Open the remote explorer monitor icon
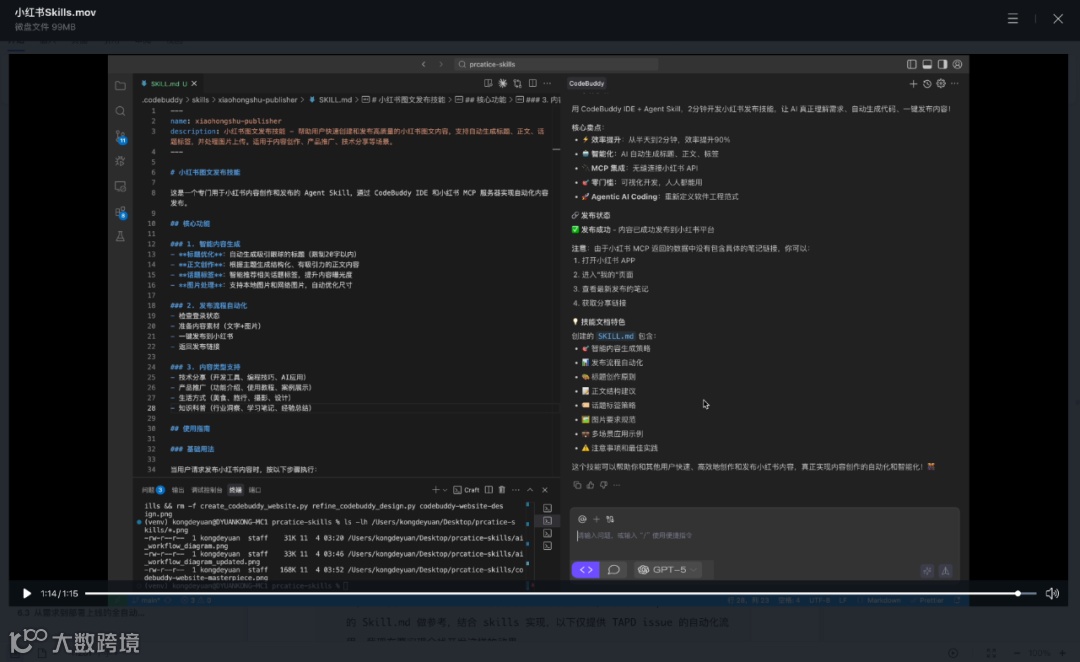1080x662 pixels. tap(121, 187)
